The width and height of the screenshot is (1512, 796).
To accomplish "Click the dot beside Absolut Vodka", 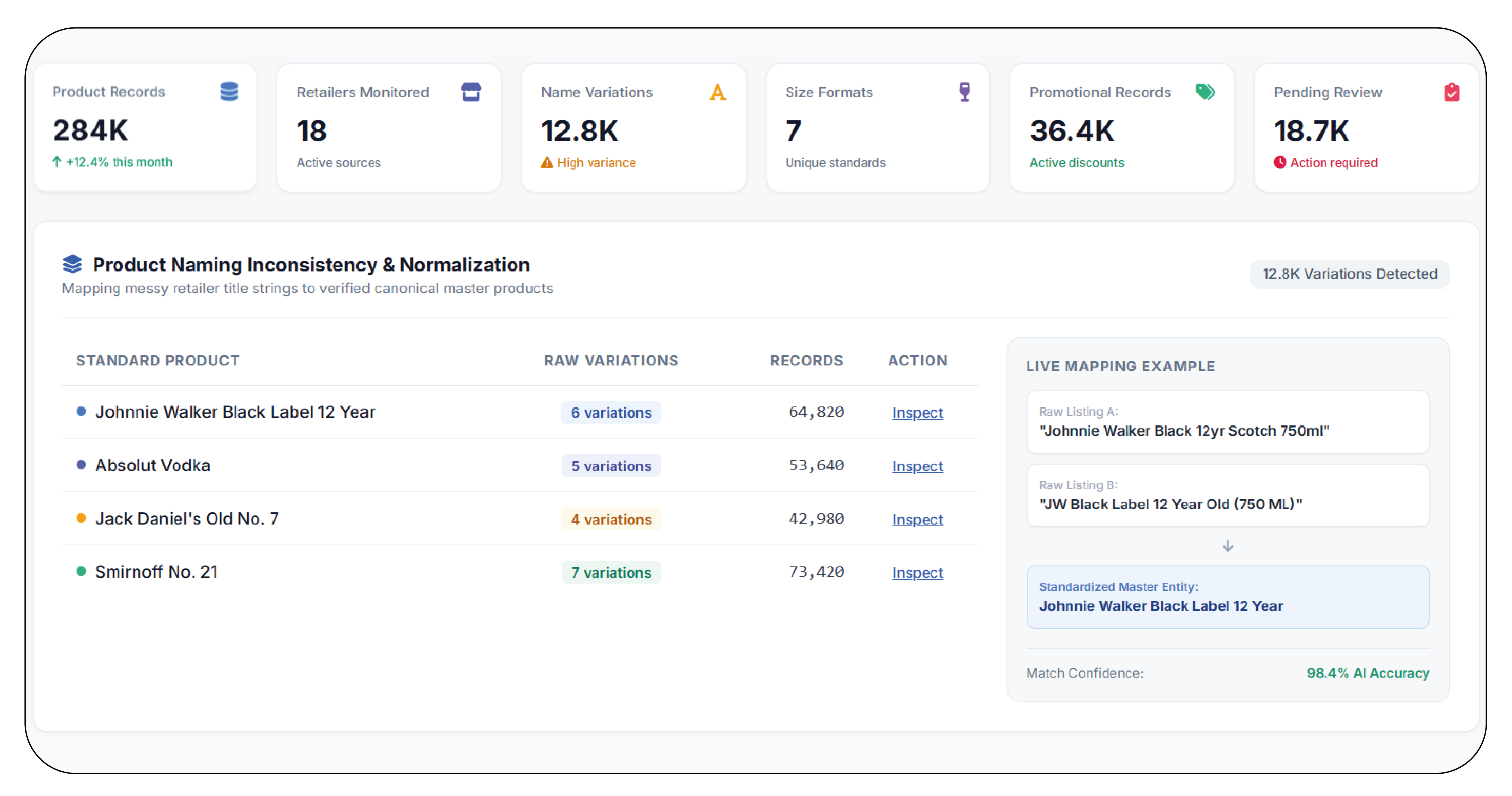I will pos(82,465).
